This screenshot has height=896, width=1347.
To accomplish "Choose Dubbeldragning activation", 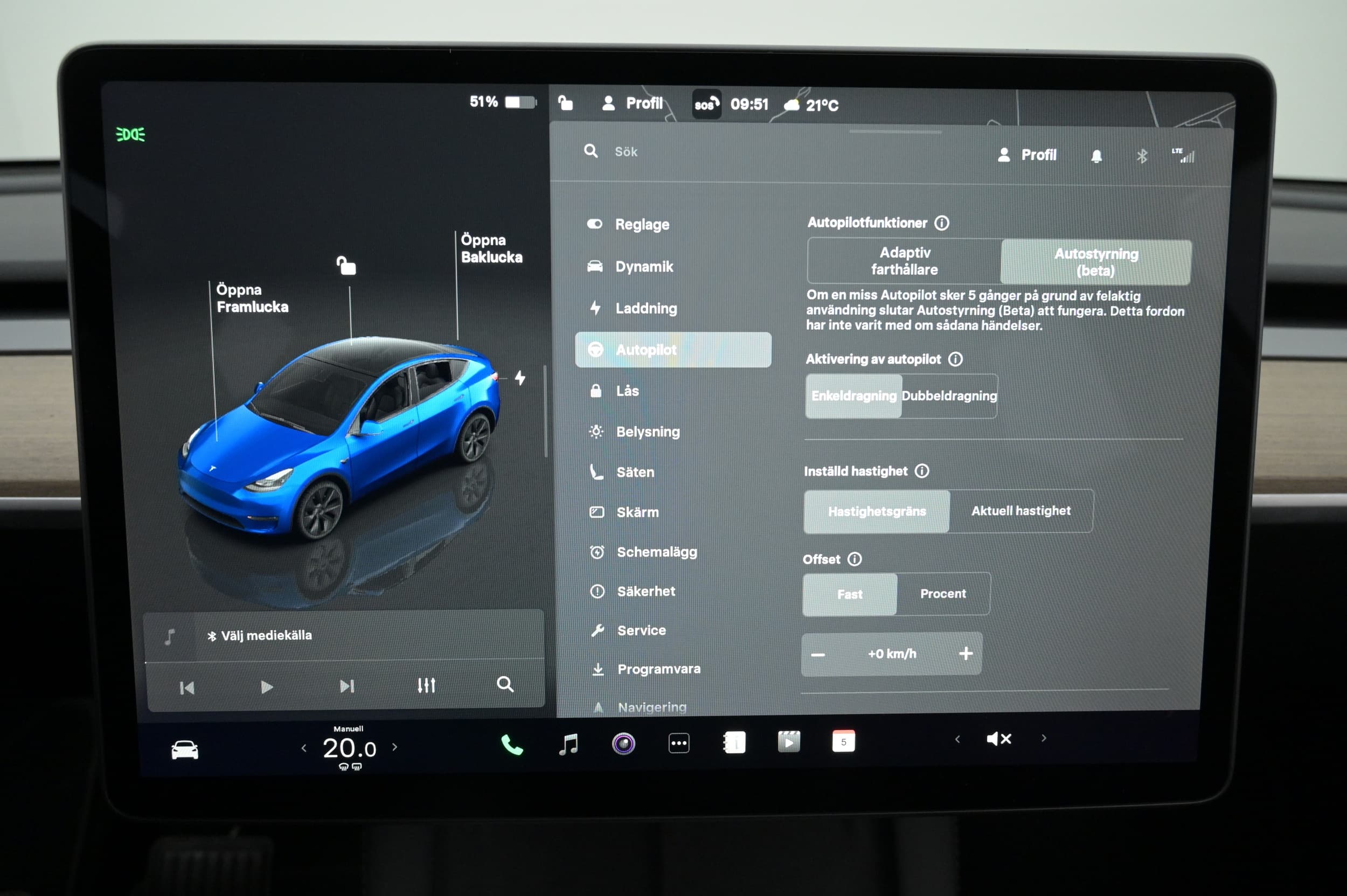I will tap(949, 396).
